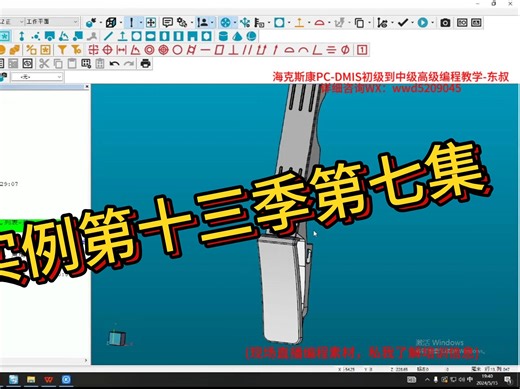Expand arrow next to red half-circle icon

[x=329, y=23]
